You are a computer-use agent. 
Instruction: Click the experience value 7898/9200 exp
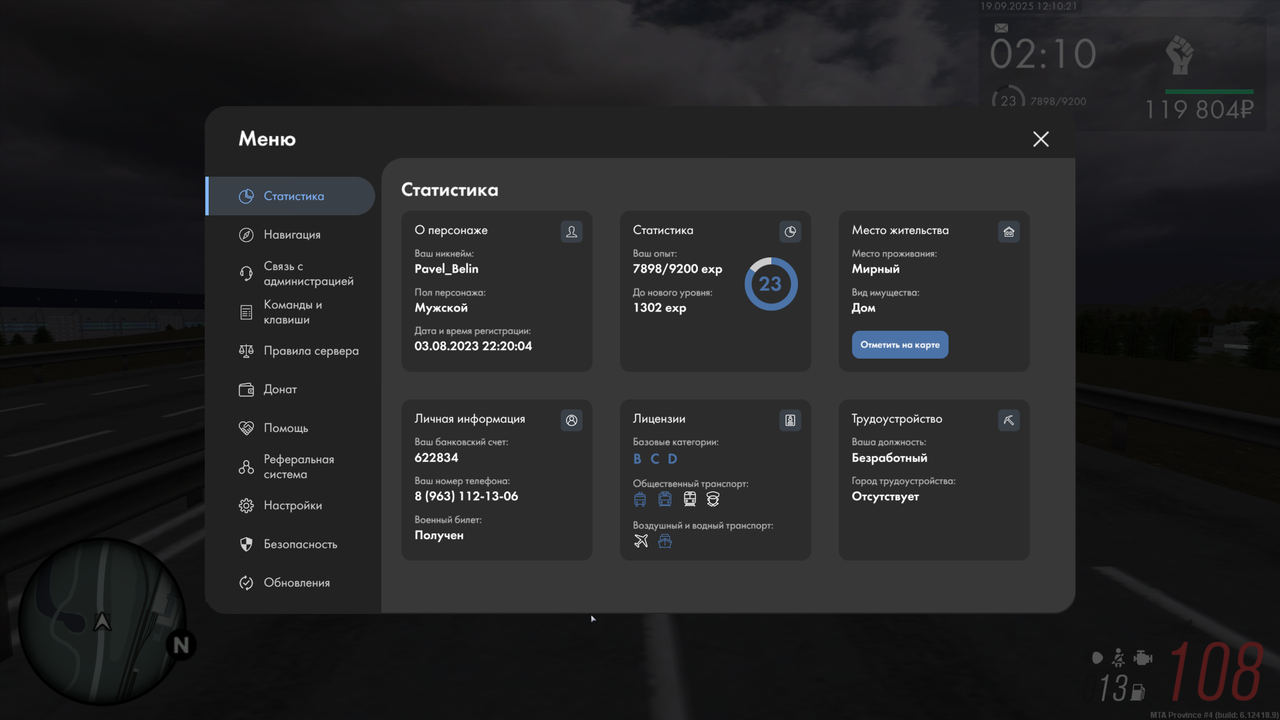coord(677,269)
